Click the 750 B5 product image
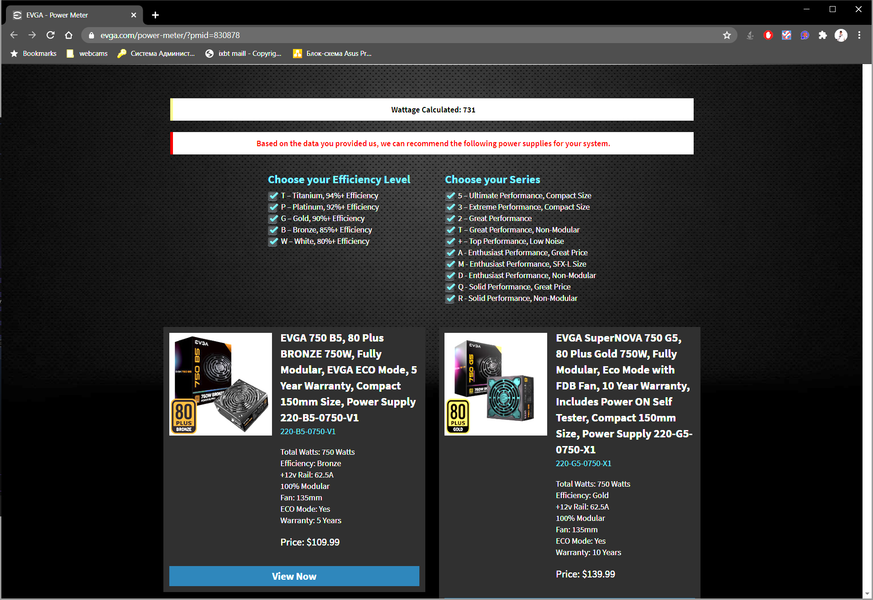This screenshot has height=600, width=873. [x=220, y=384]
